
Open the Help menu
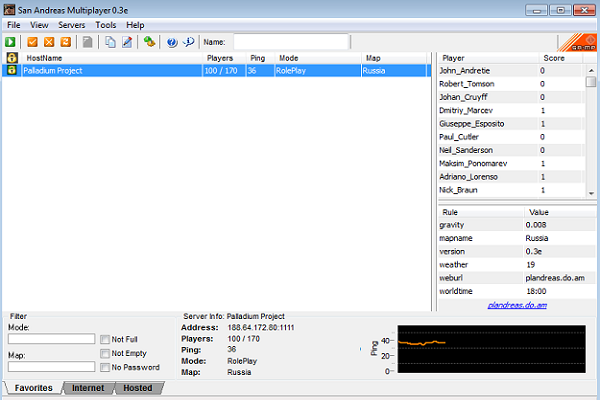tap(135, 25)
